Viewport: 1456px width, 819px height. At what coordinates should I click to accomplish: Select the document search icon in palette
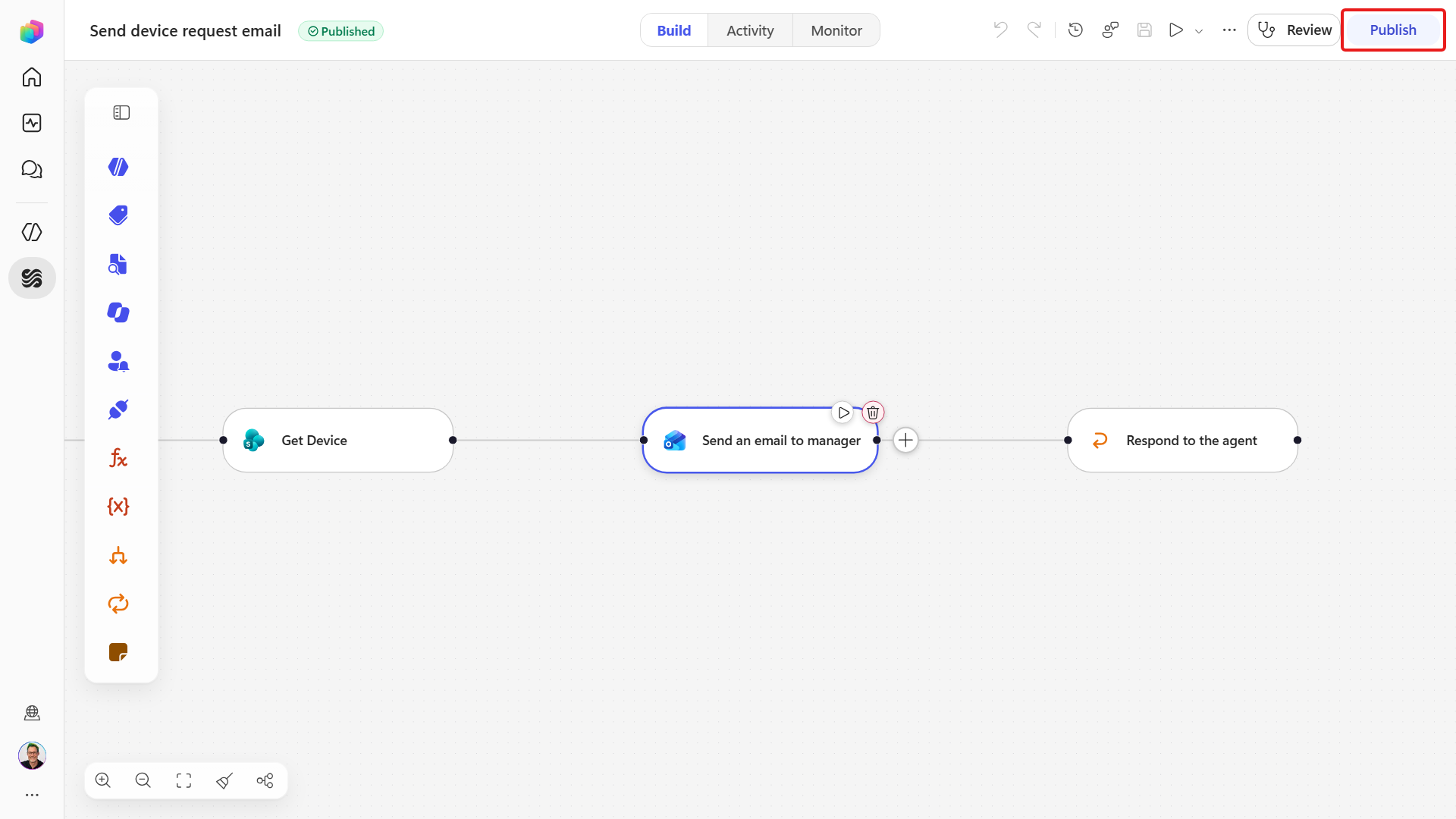(x=118, y=264)
